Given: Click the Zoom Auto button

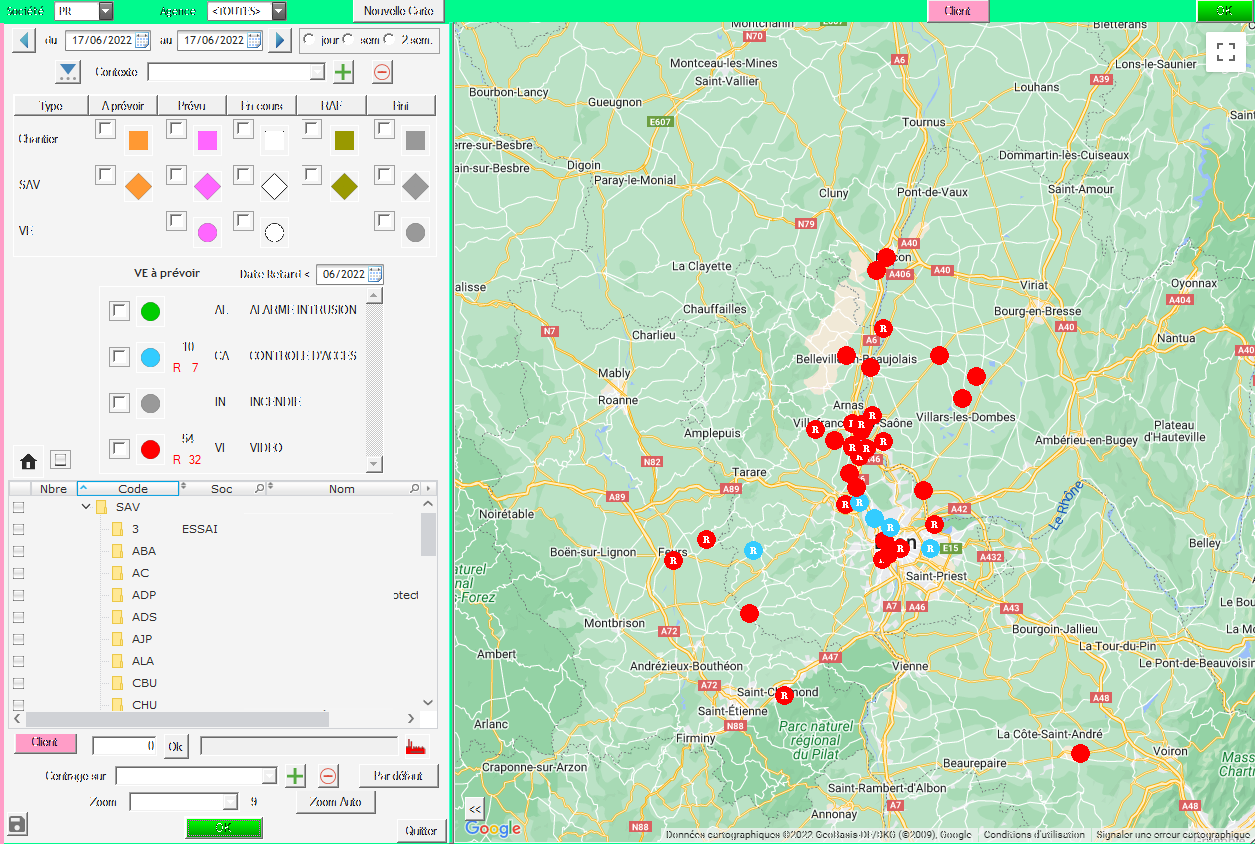Looking at the screenshot, I should click(336, 802).
